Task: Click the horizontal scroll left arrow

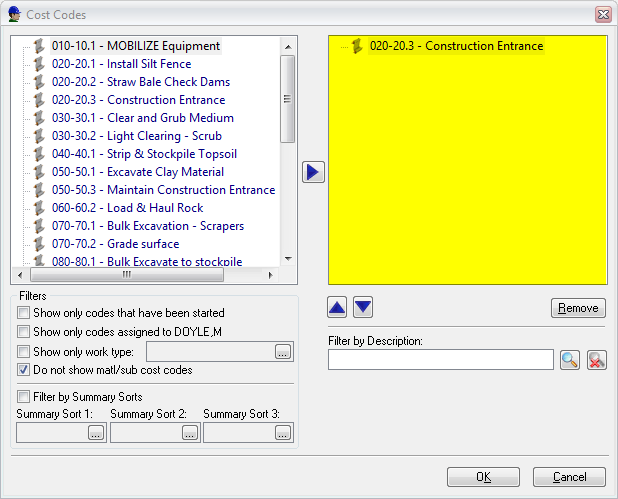Action: pos(20,275)
